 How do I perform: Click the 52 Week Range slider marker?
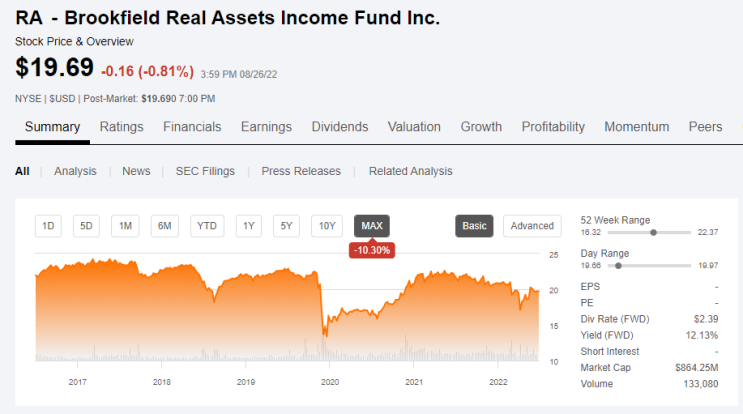point(653,233)
